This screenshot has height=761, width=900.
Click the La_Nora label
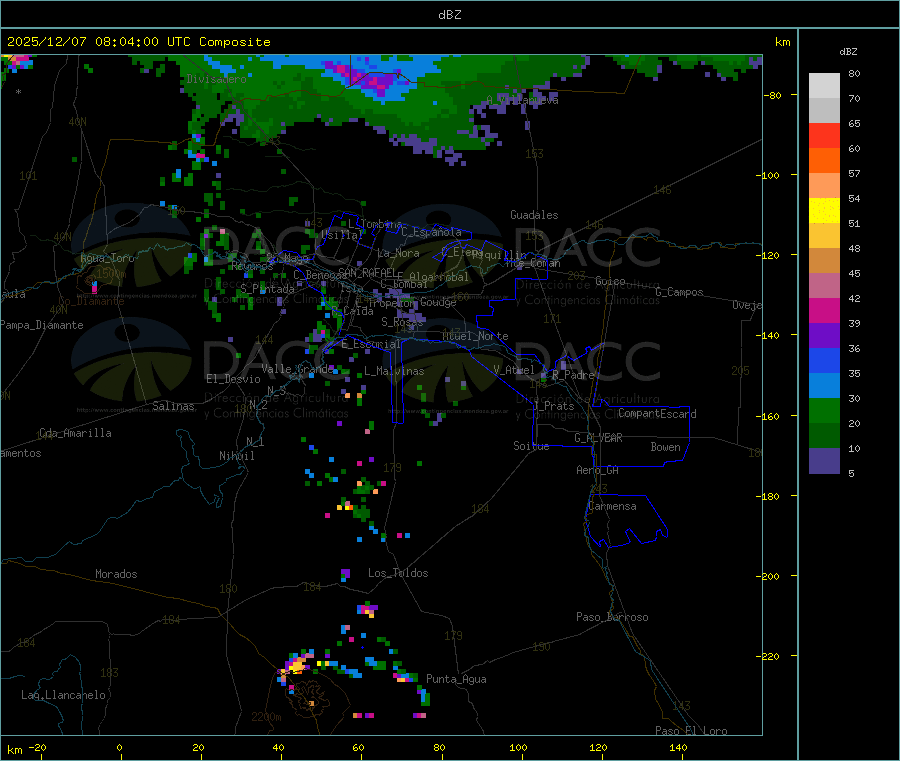(398, 254)
